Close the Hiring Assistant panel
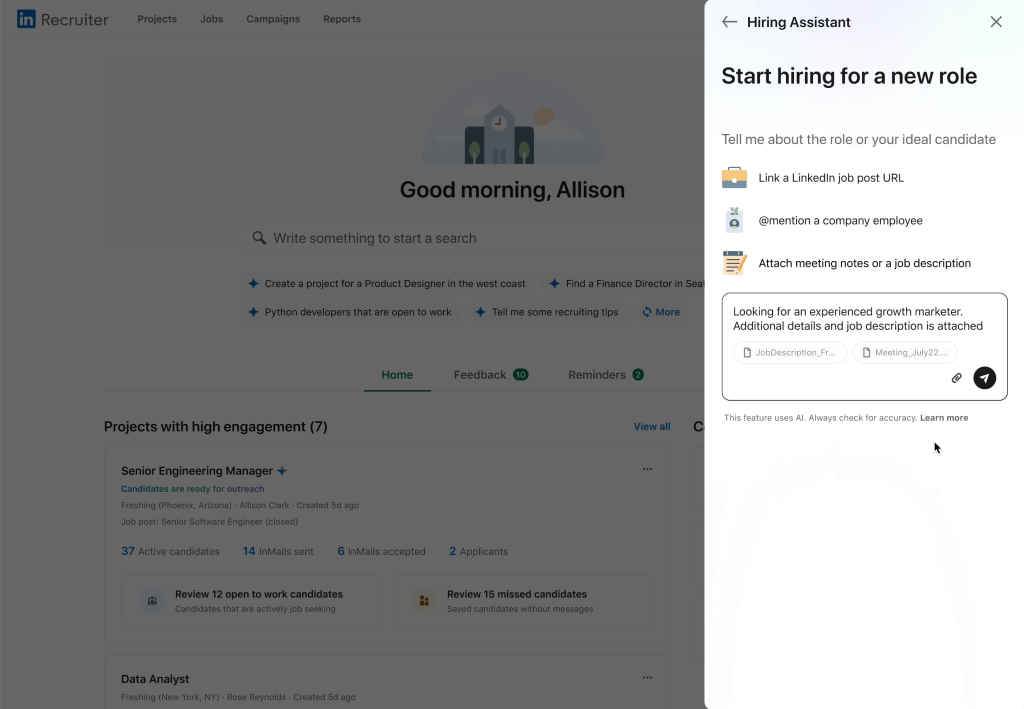This screenshot has height=709, width=1024. pos(995,22)
